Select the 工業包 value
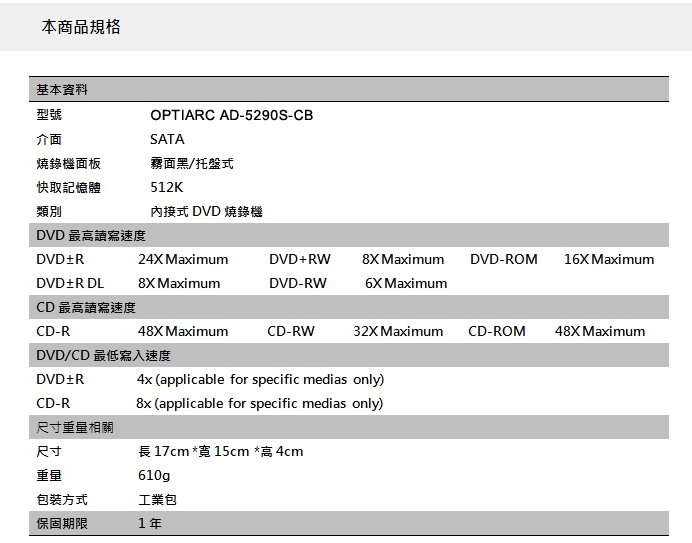692x543 pixels. pos(157,499)
